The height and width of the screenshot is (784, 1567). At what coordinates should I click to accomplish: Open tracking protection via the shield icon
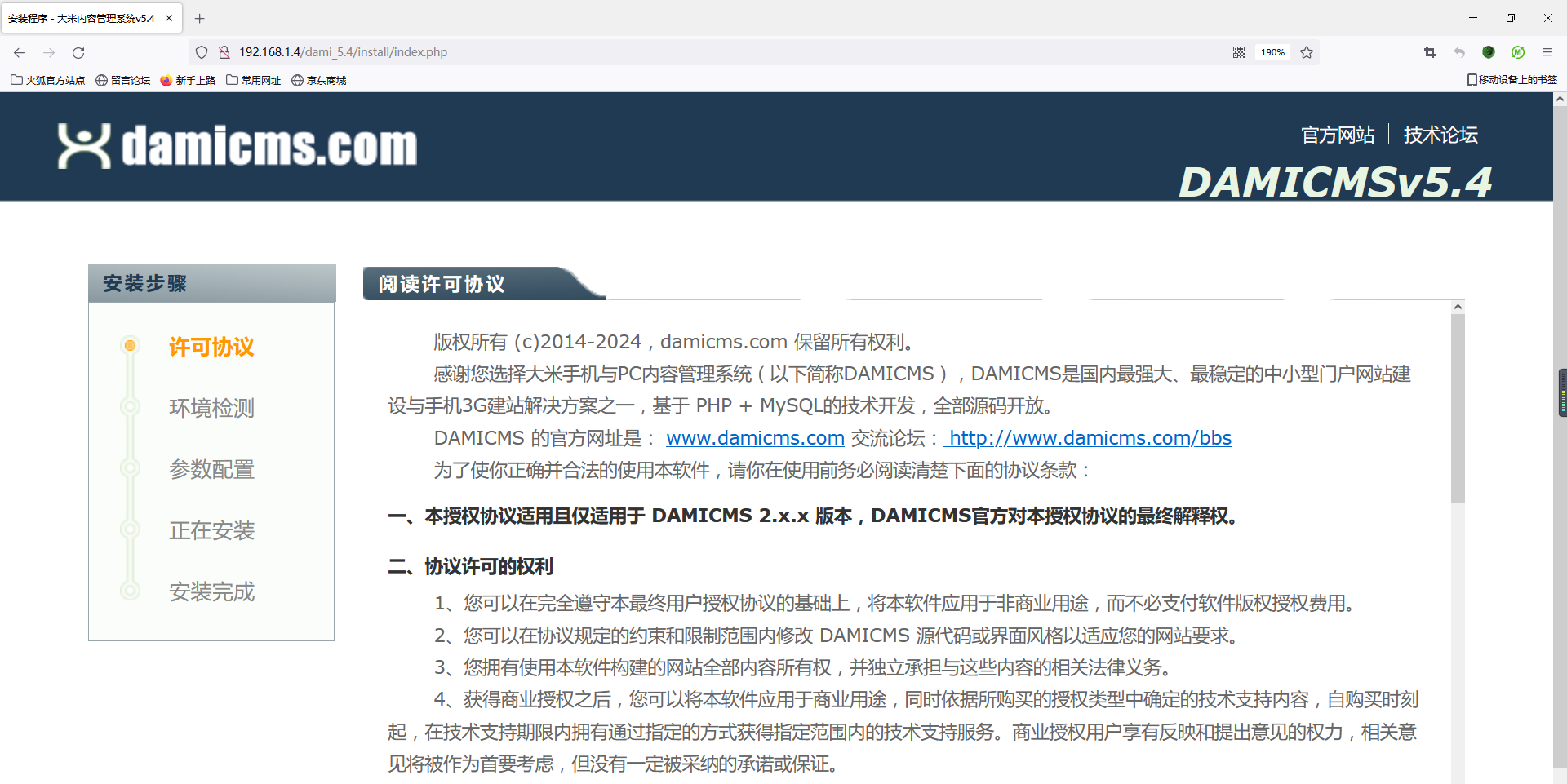coord(201,51)
